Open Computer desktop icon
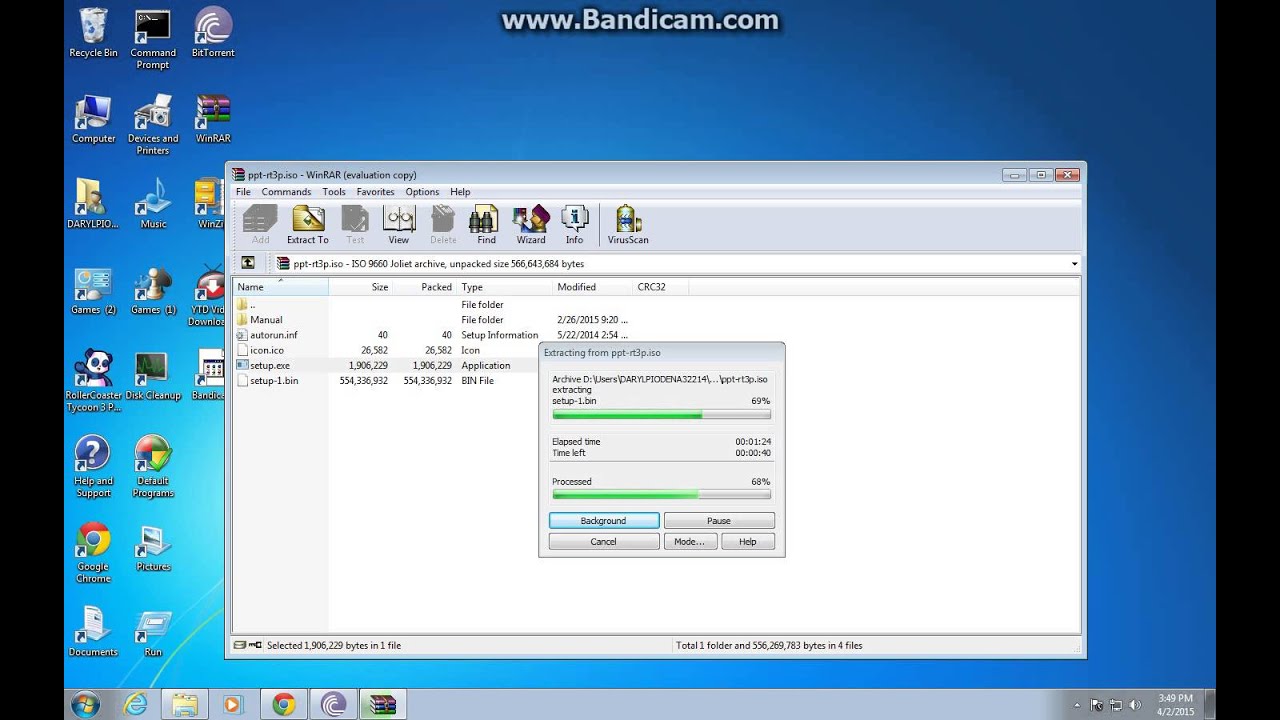Image resolution: width=1280 pixels, height=720 pixels. coord(93,119)
